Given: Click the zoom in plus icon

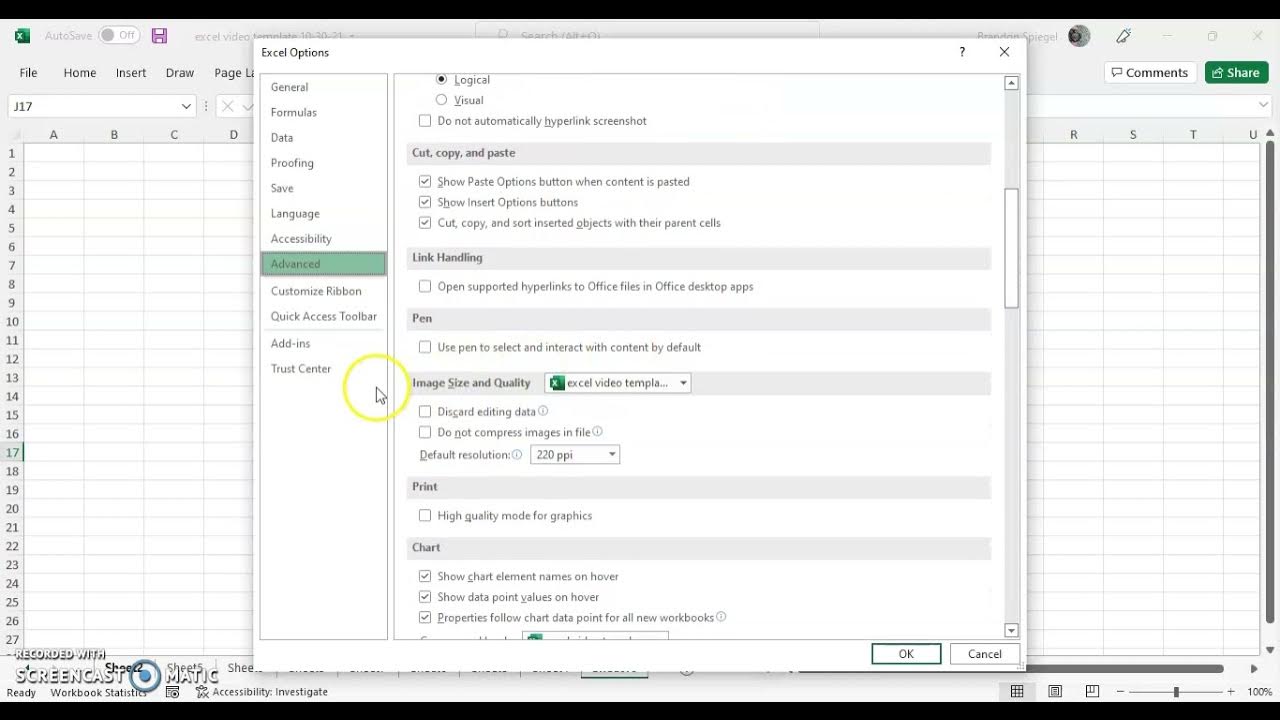Looking at the screenshot, I should click(x=1231, y=692).
